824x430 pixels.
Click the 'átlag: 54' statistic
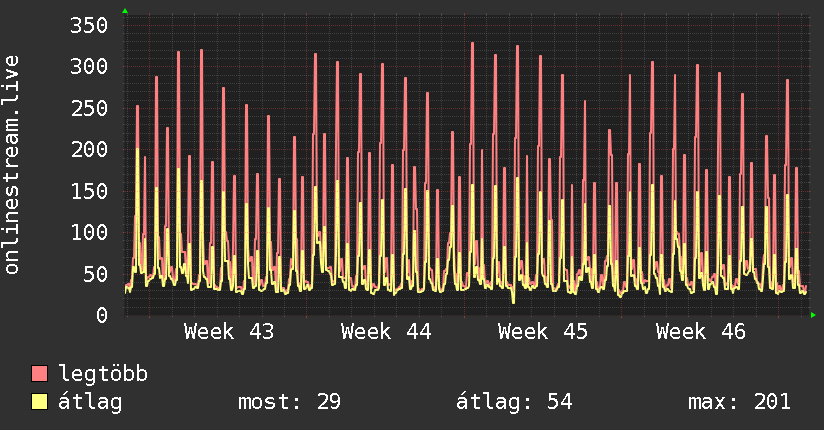coord(514,402)
